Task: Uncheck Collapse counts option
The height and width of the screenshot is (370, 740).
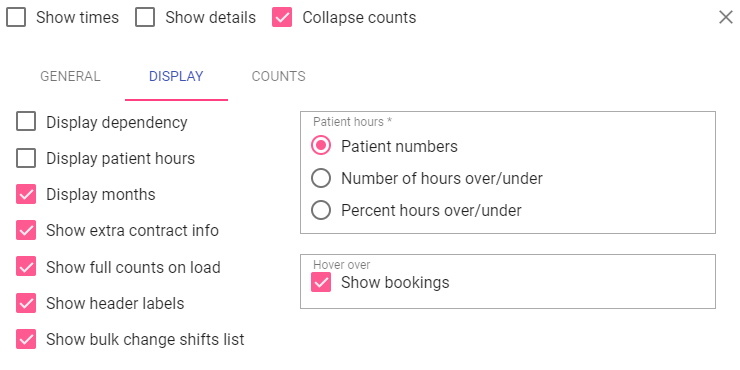Action: pos(282,17)
